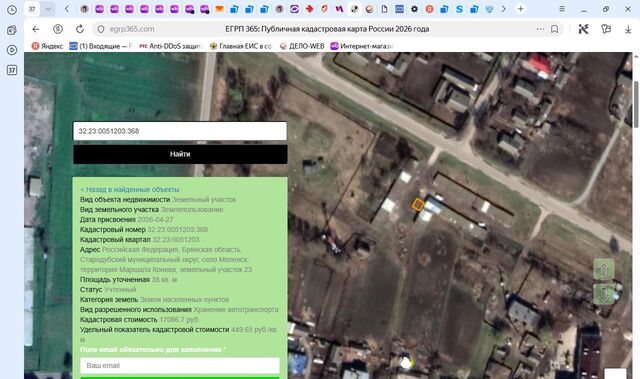Switch to the orange envelope mail tab
Image resolution: width=640 pixels, height=379 pixels.
220,9
